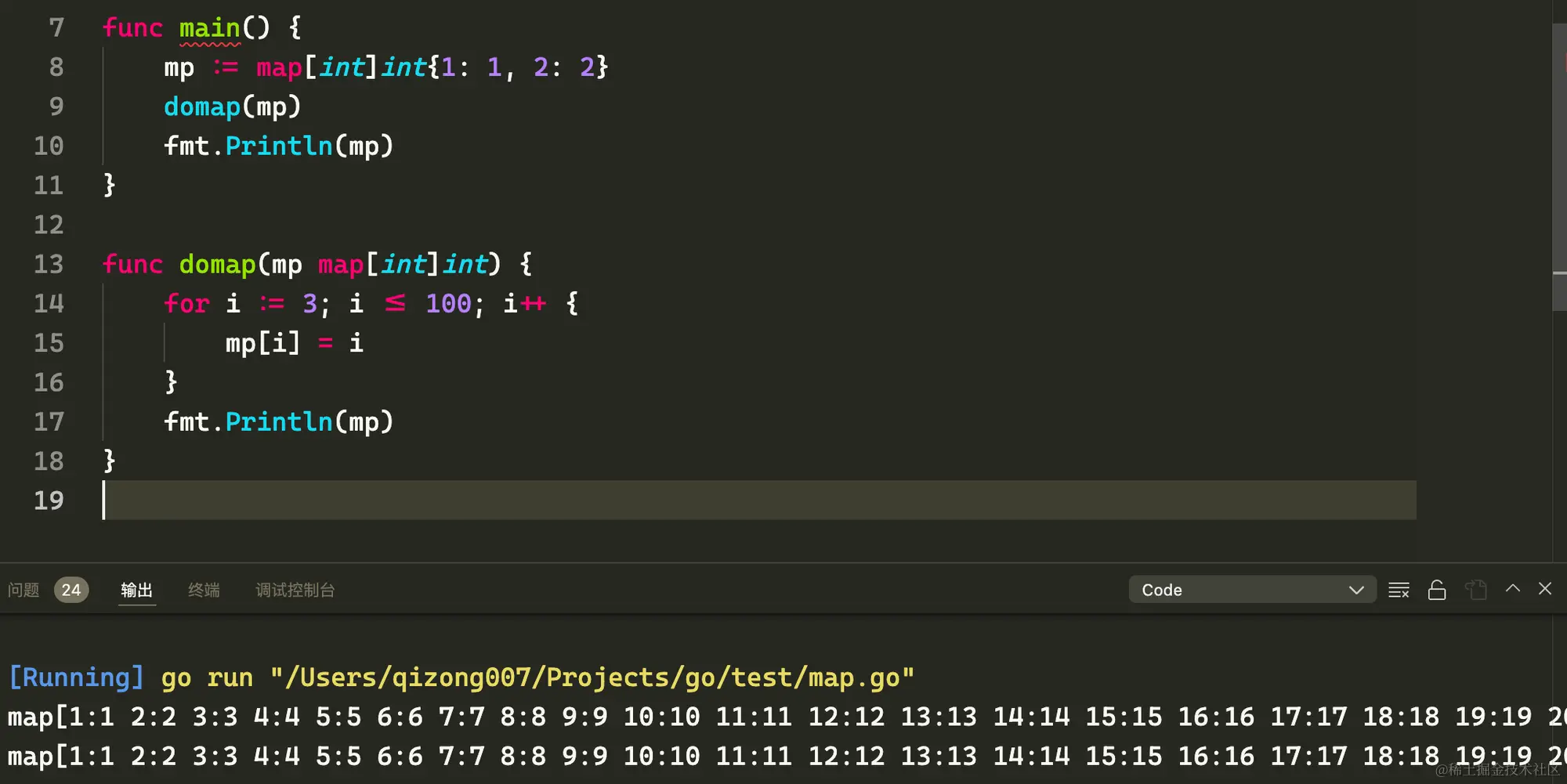Click the value 100 on line 14
Viewport: 1567px width, 784px height.
click(448, 304)
